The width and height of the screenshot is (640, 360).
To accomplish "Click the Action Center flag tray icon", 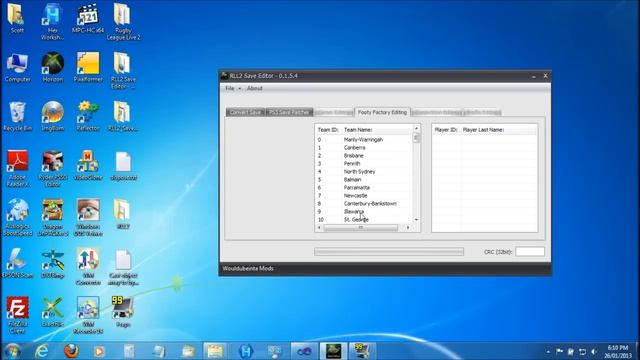I will 560,351.
